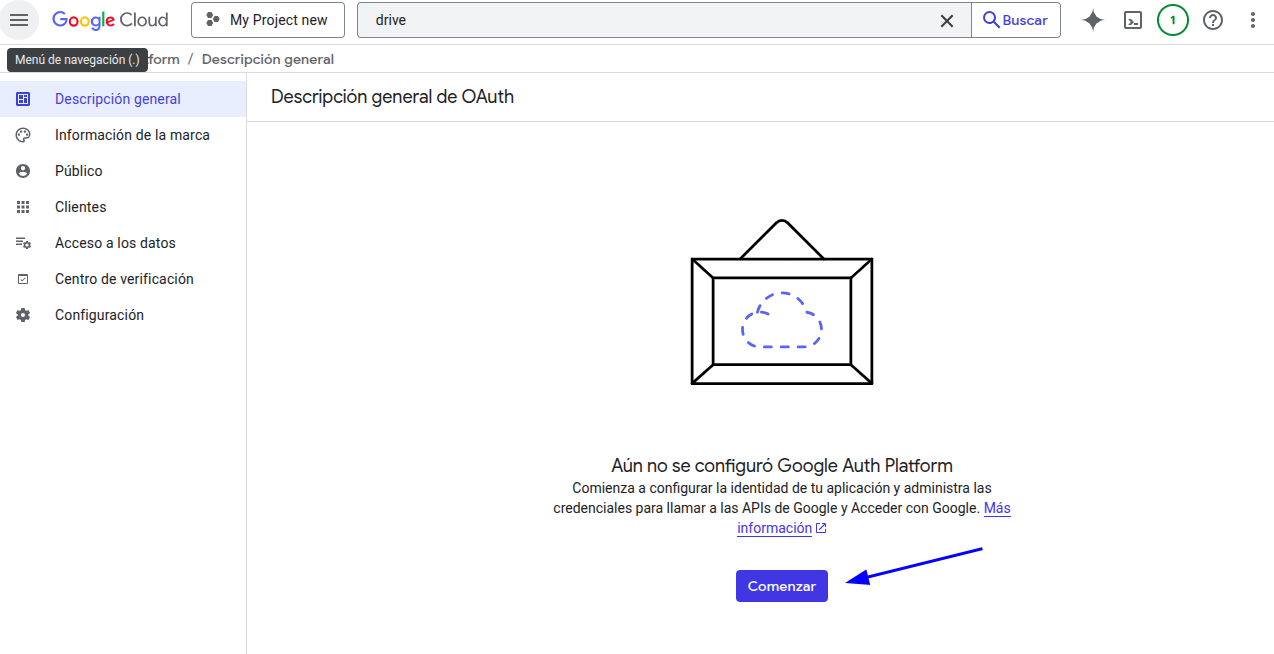
Task: Click the Clientes grid icon in sidebar
Action: 23,207
